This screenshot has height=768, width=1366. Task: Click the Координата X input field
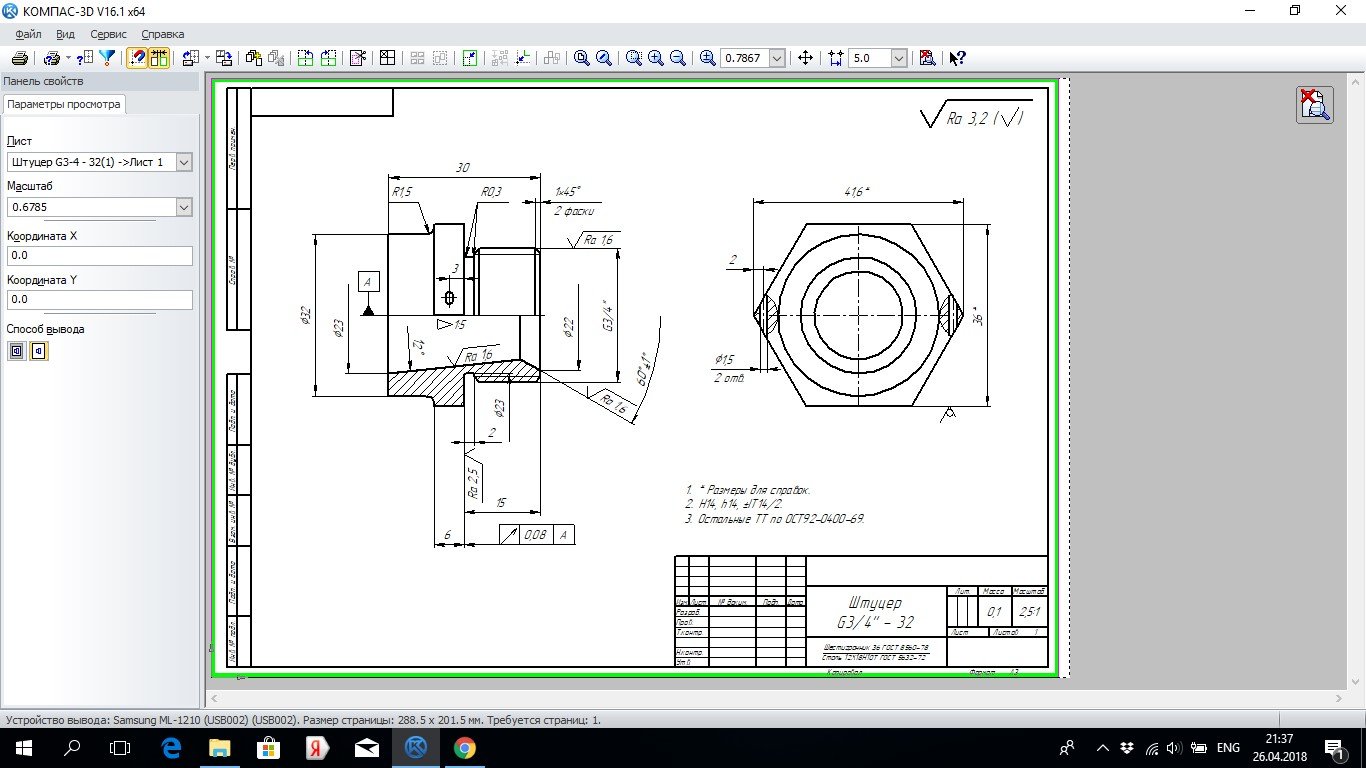click(x=99, y=256)
